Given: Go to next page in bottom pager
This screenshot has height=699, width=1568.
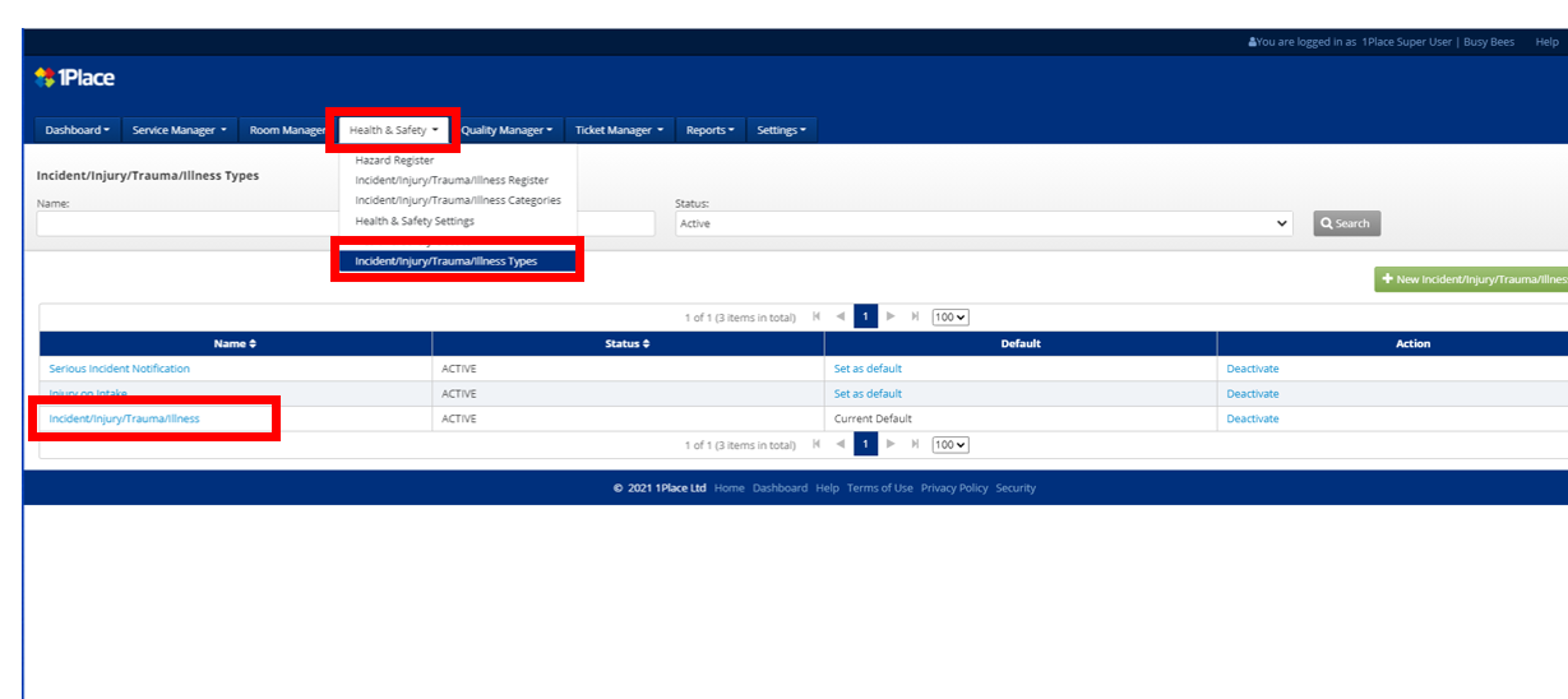Looking at the screenshot, I should coord(891,444).
